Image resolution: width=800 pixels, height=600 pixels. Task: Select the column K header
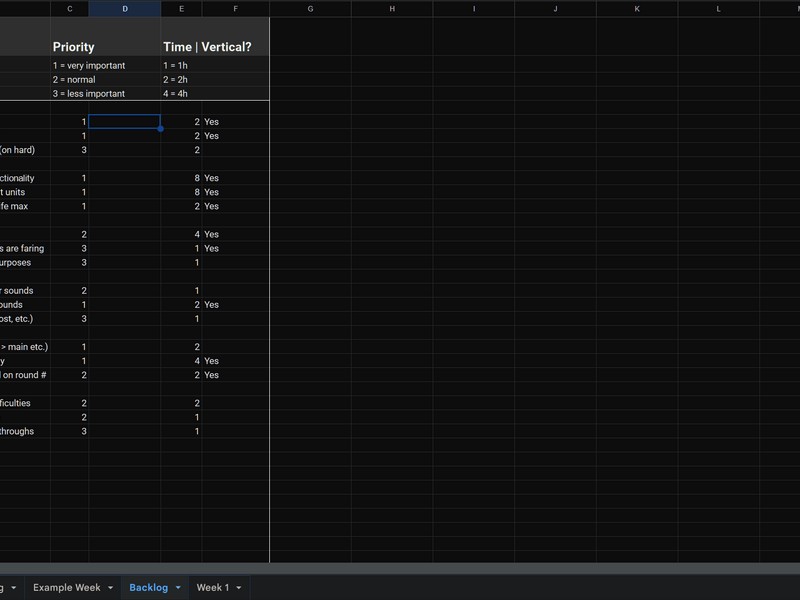tap(637, 9)
